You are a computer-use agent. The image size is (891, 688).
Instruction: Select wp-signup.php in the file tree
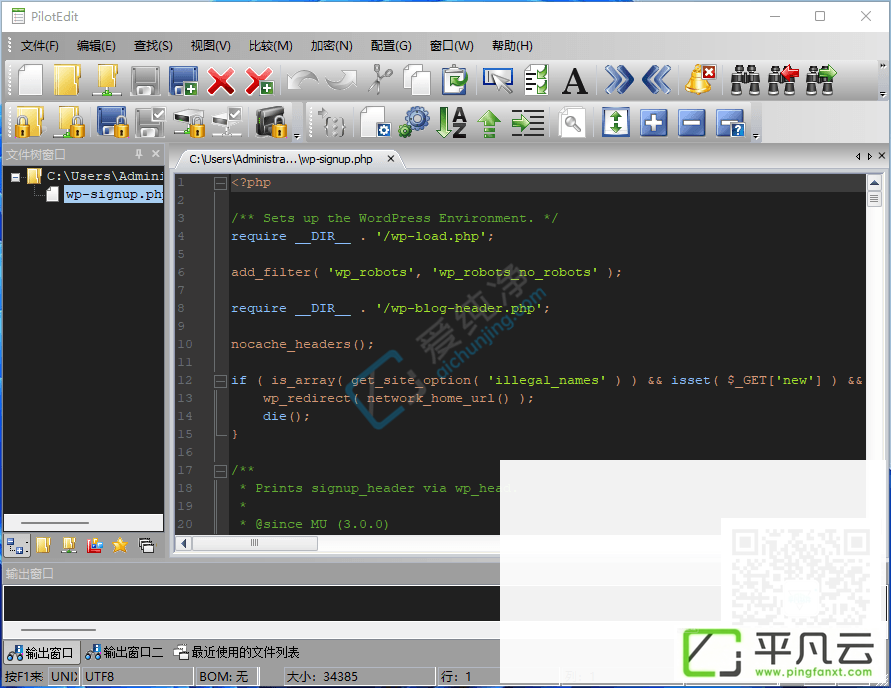pyautogui.click(x=114, y=194)
